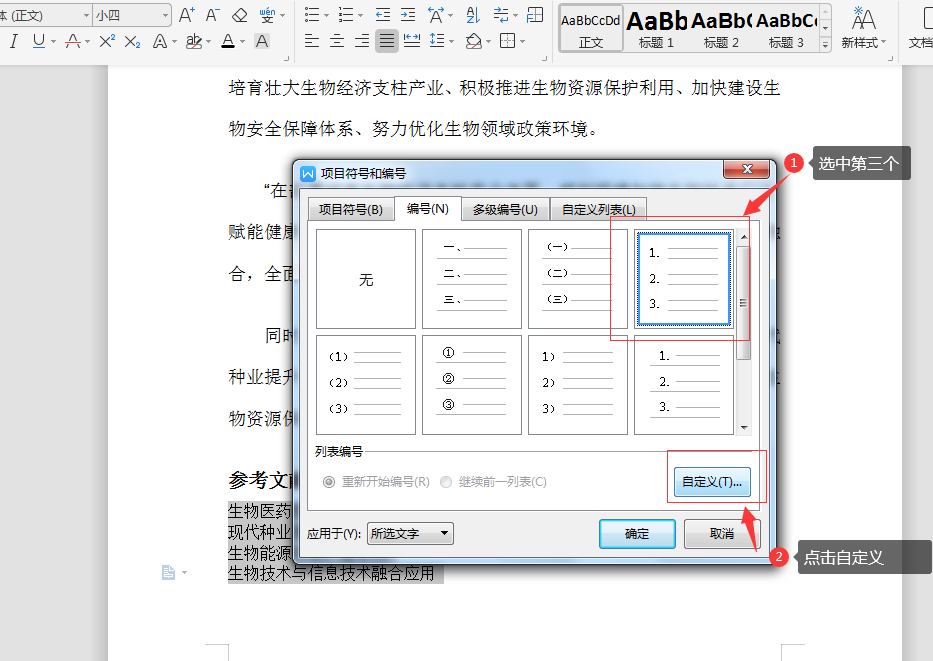Select the 重新开始编号 radio button
This screenshot has width=933, height=661.
pyautogui.click(x=328, y=482)
